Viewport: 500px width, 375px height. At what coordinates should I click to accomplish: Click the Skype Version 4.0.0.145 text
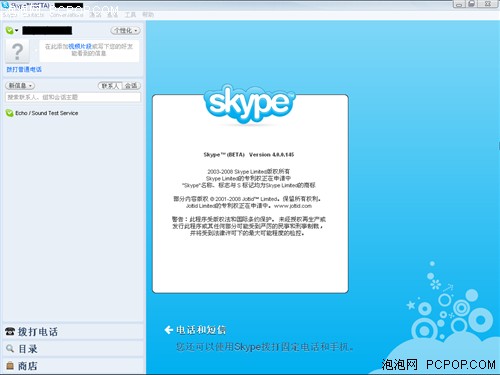[x=249, y=155]
